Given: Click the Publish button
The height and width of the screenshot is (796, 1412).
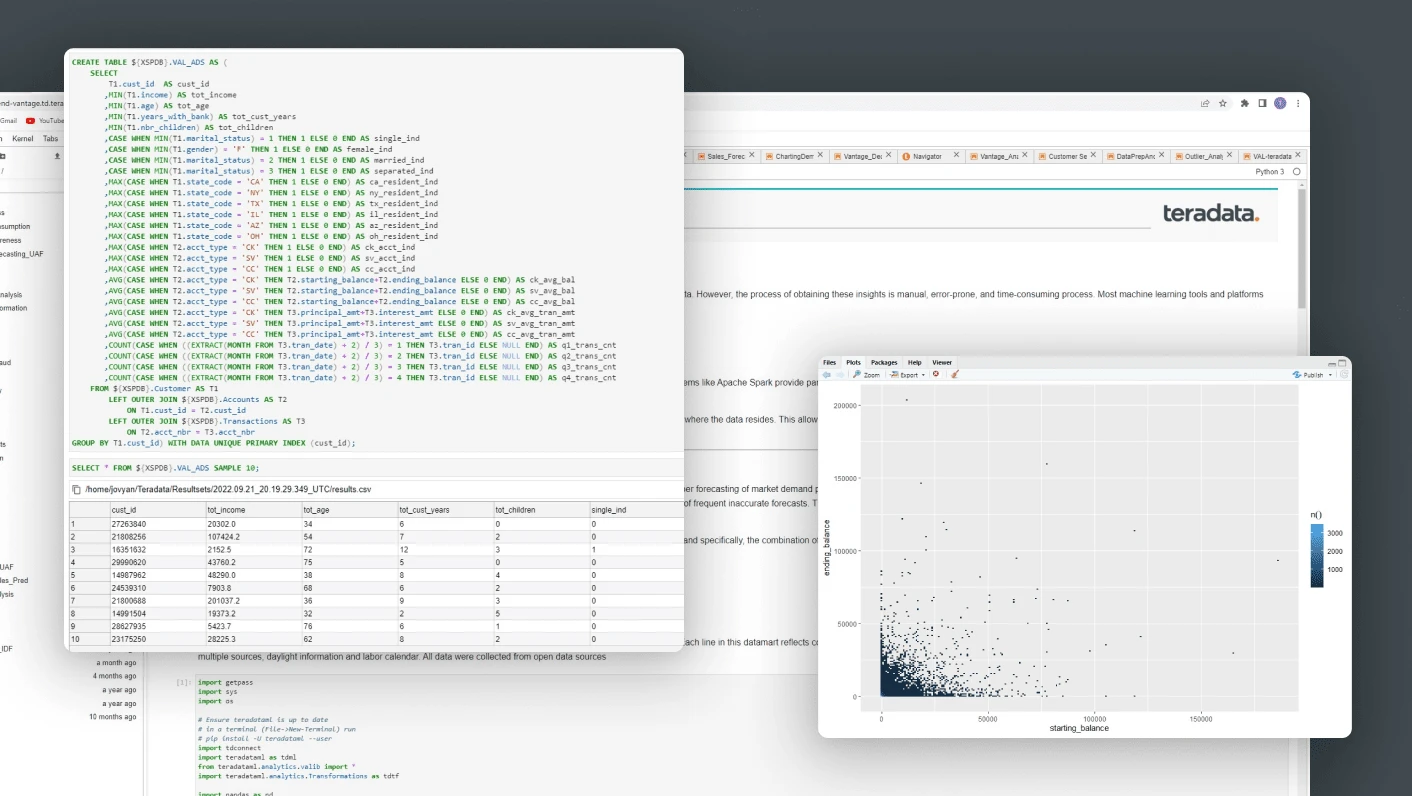Looking at the screenshot, I should [1308, 375].
